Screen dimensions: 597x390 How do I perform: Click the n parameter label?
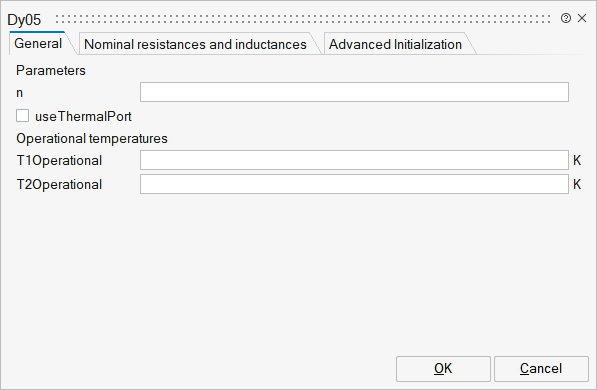point(19,93)
